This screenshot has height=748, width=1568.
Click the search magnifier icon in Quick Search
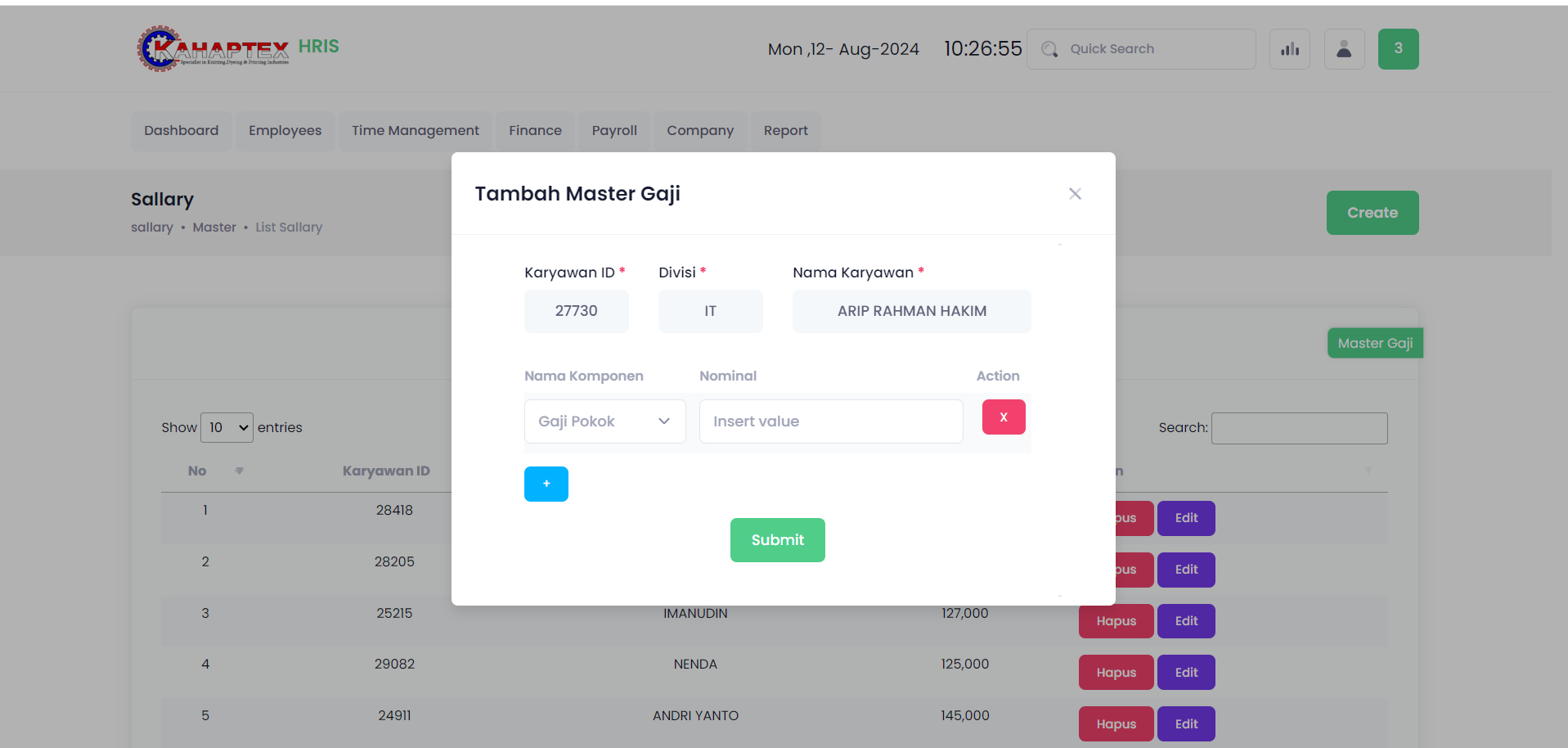click(x=1049, y=49)
